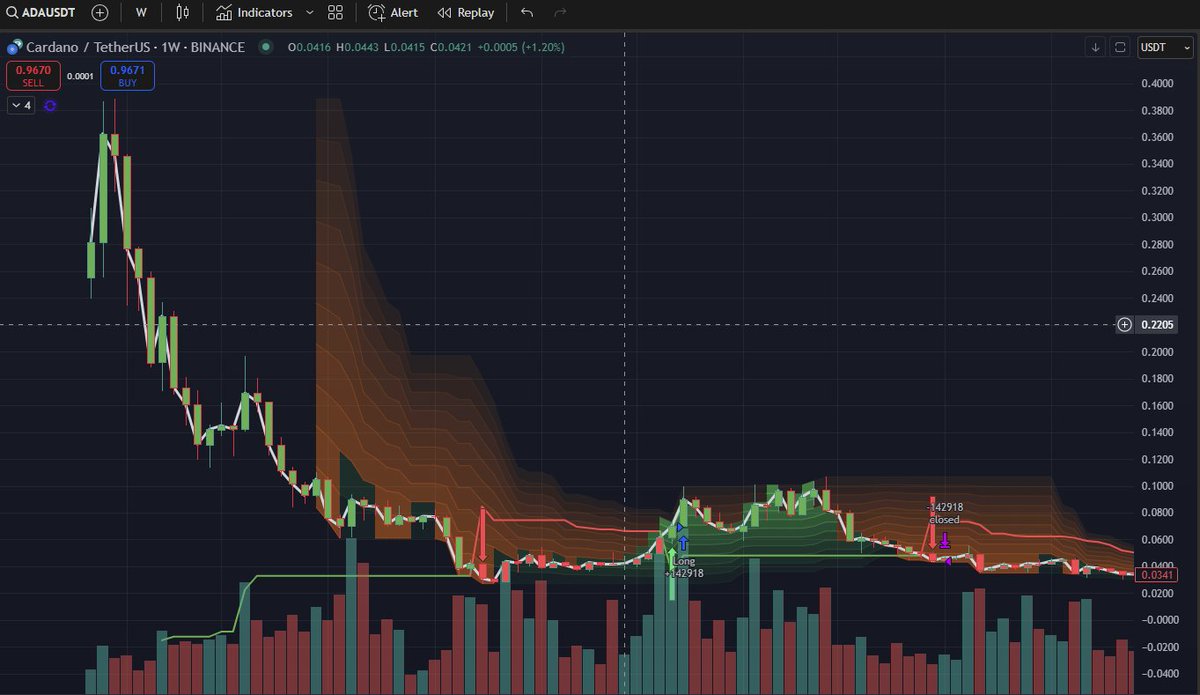
Task: Start bar Replay mode
Action: pyautogui.click(x=464, y=12)
